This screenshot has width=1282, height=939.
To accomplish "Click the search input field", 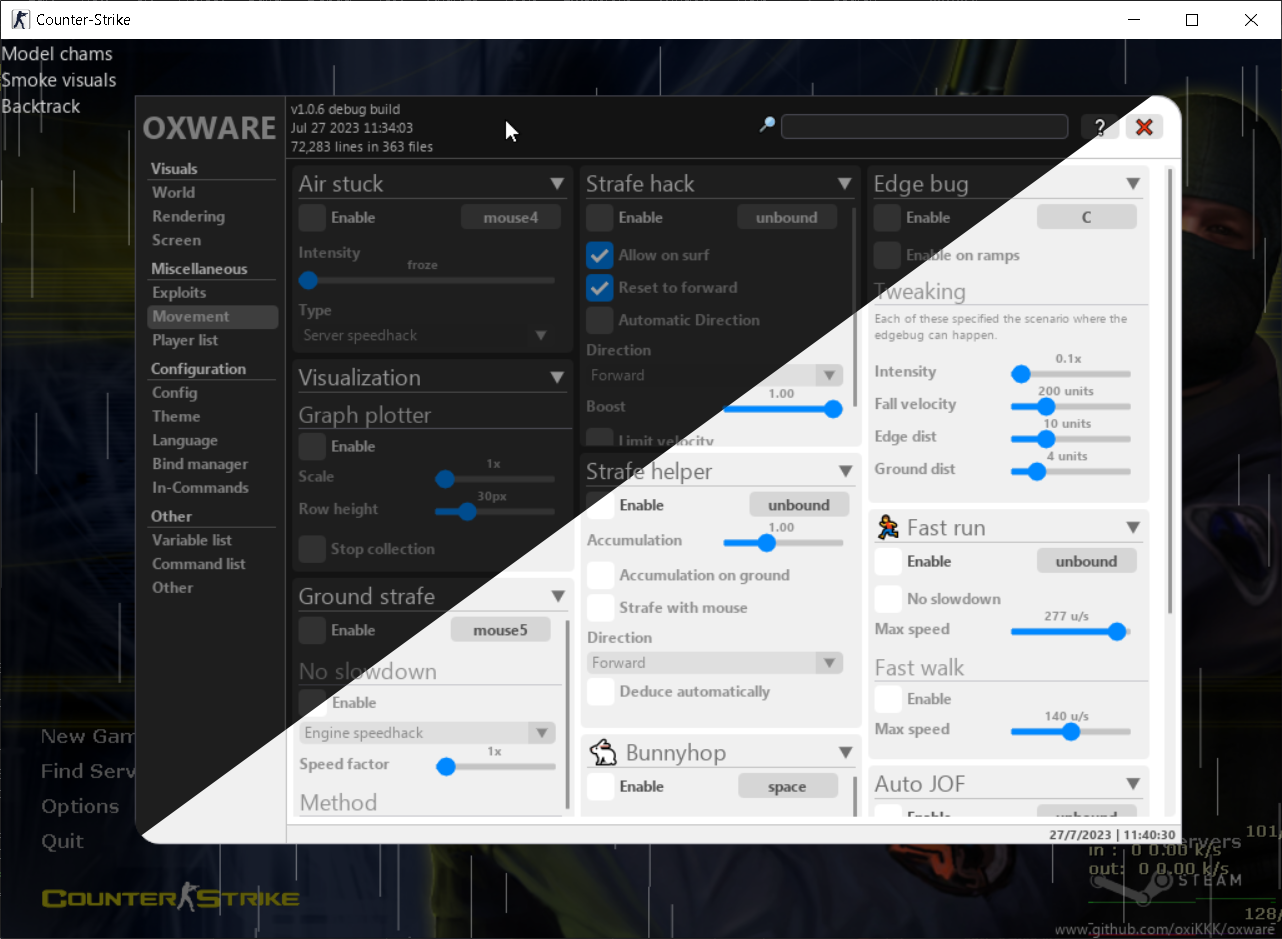I will click(924, 127).
